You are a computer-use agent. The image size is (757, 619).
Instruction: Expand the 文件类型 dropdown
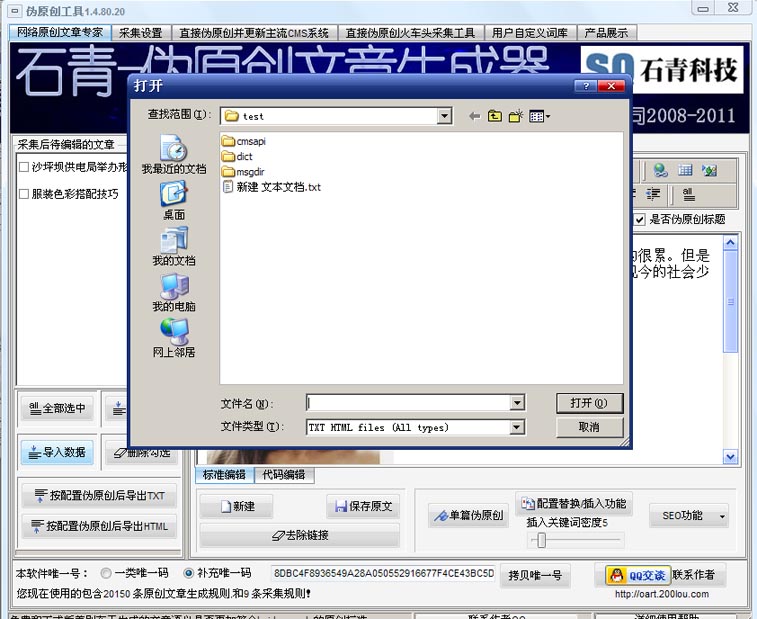coord(517,427)
